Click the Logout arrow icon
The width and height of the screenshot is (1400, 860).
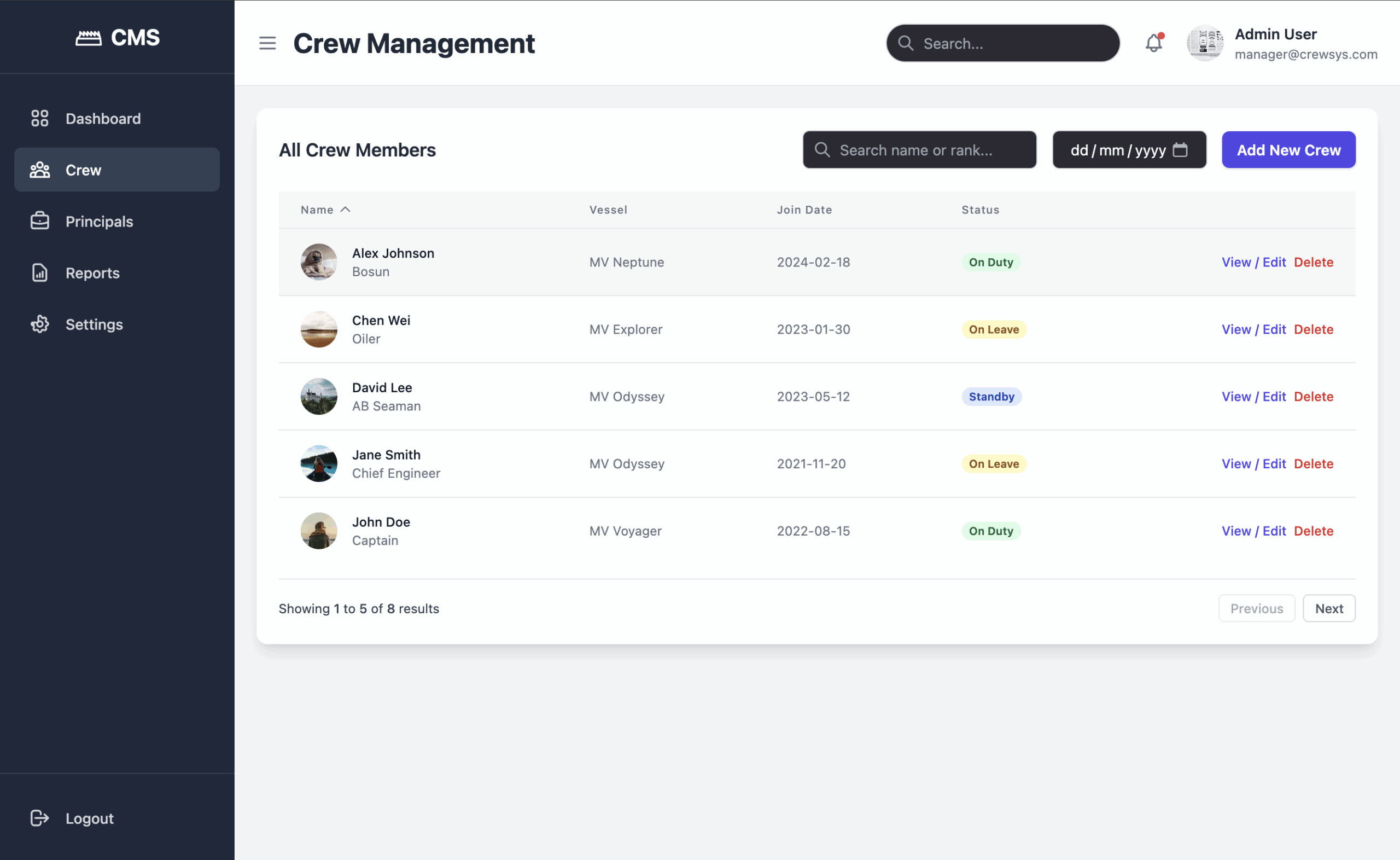[39, 818]
